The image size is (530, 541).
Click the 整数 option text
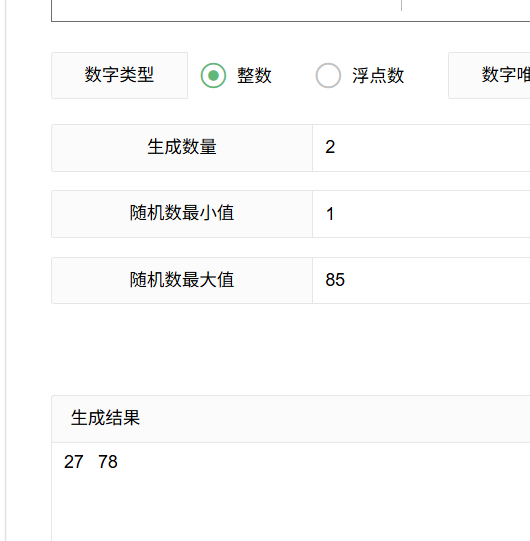(254, 75)
